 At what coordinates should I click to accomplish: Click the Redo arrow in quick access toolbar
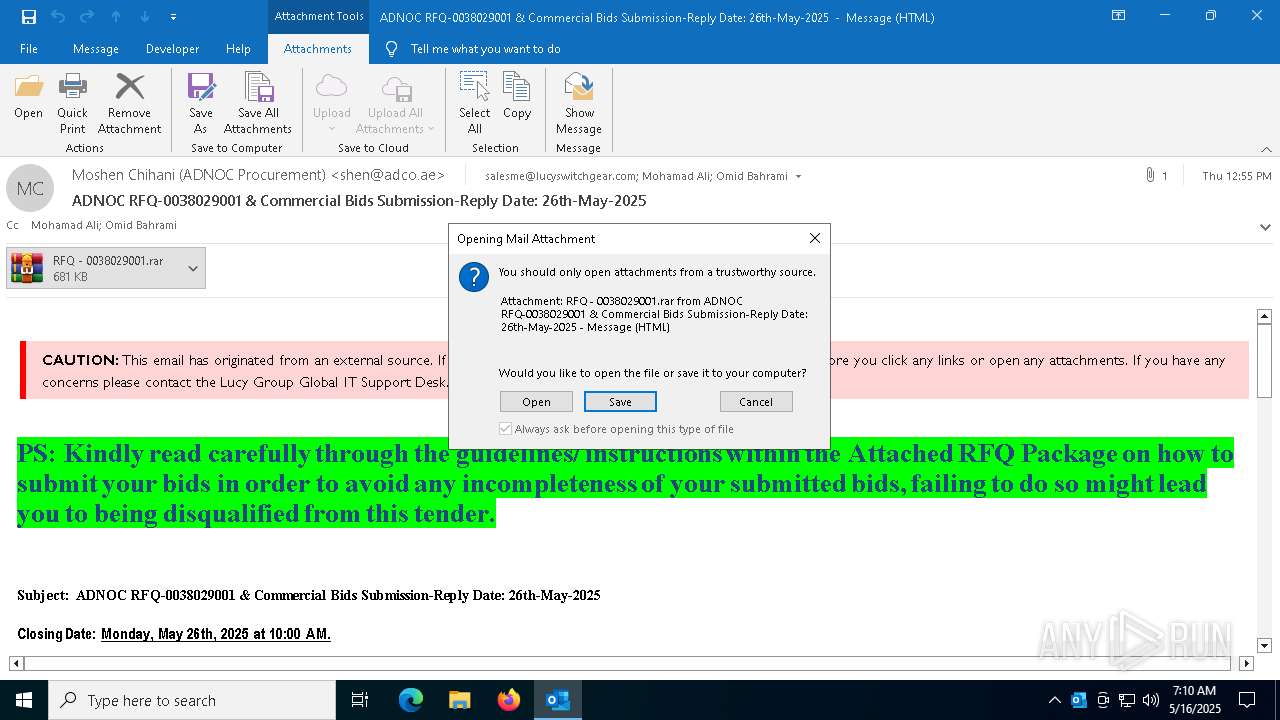point(87,17)
